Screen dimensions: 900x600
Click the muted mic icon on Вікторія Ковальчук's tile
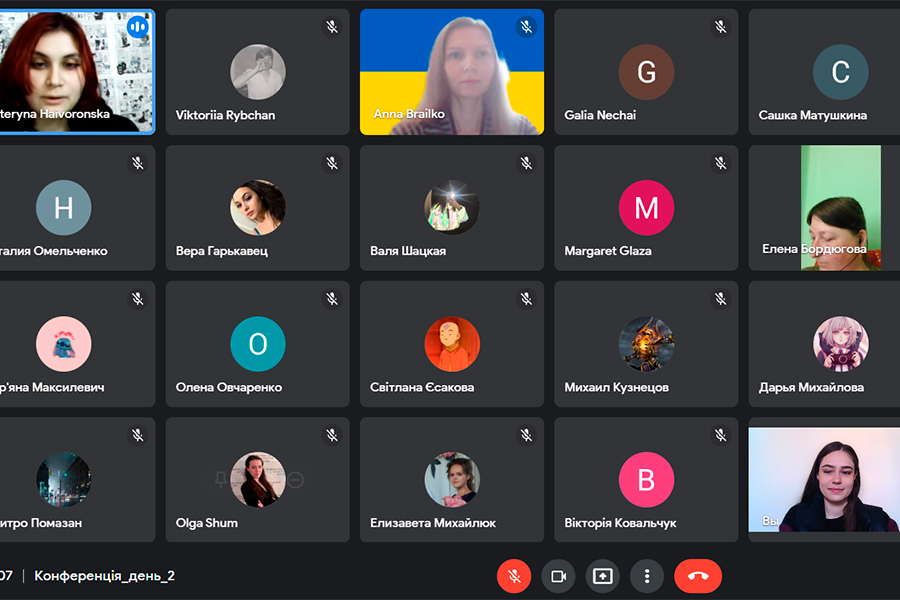pyautogui.click(x=721, y=435)
